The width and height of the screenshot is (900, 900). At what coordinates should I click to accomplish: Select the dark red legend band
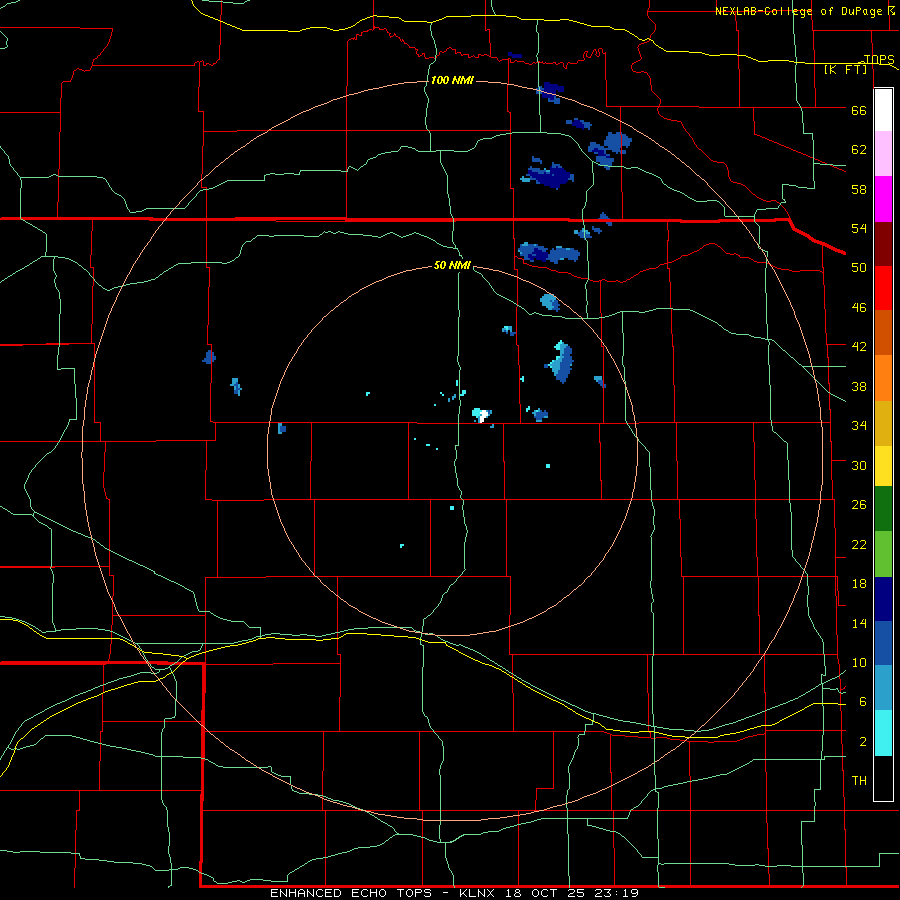coord(883,245)
